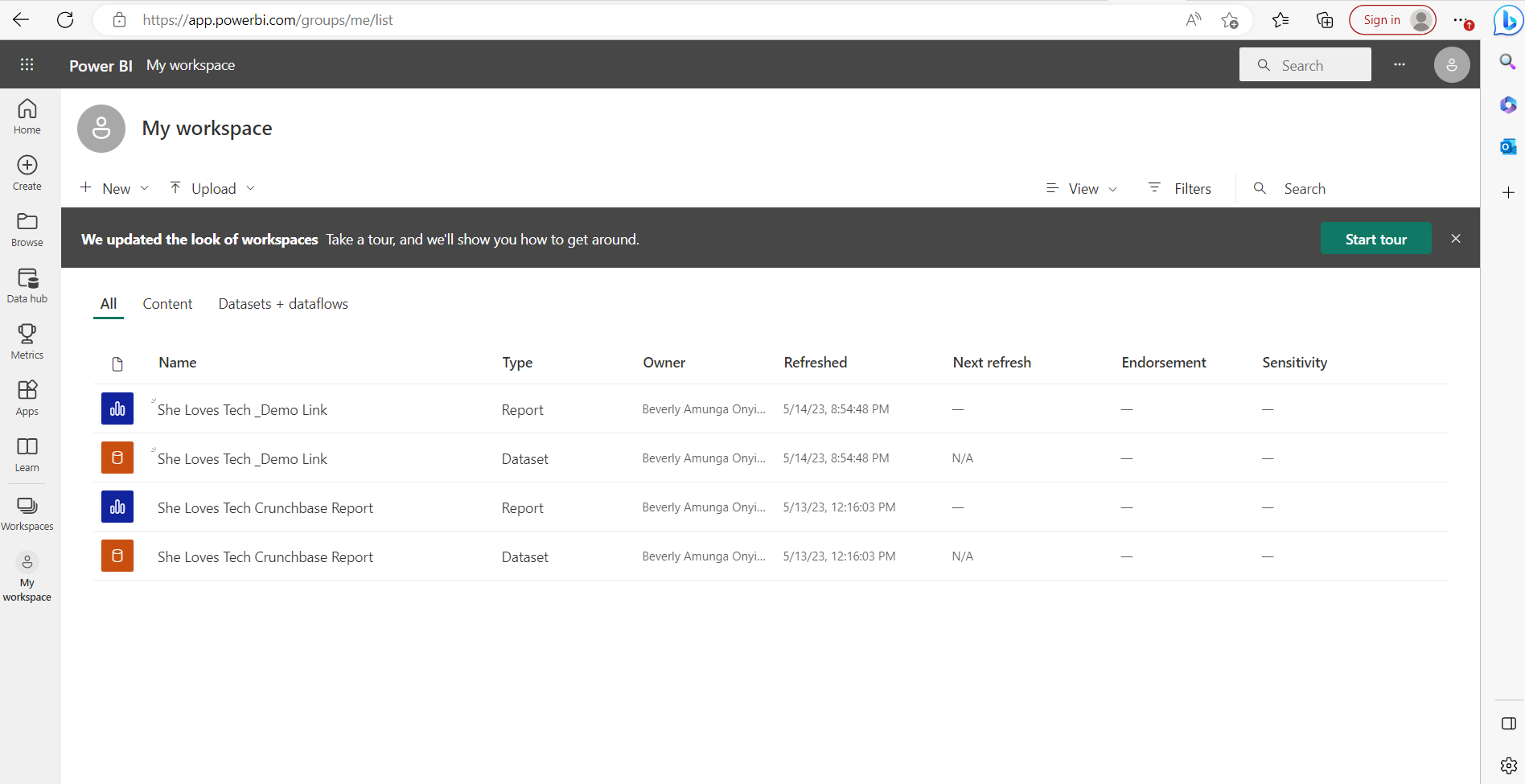Screen dimensions: 1525x784
Task: Switch to the Content tab
Action: point(167,304)
